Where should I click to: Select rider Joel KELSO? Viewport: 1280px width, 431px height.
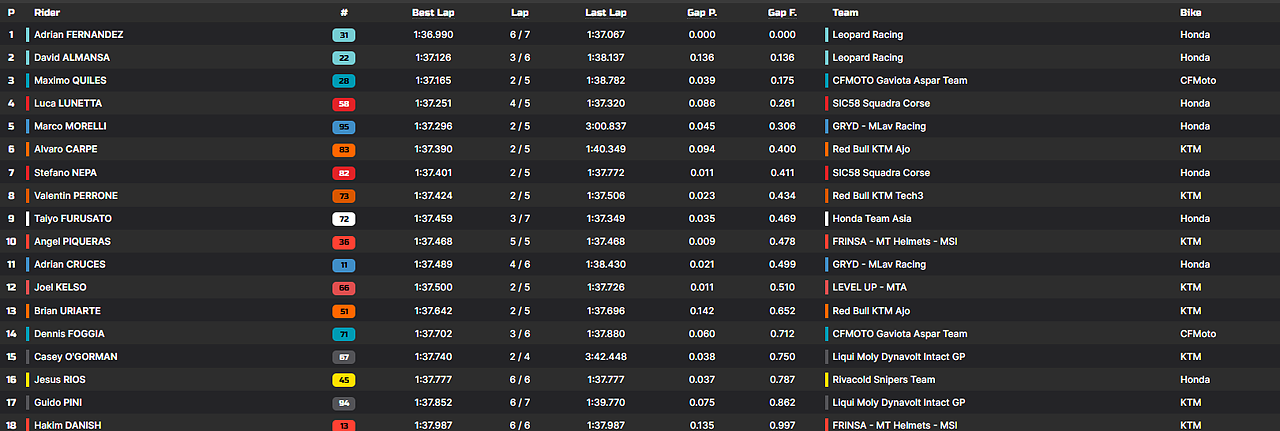(61, 288)
